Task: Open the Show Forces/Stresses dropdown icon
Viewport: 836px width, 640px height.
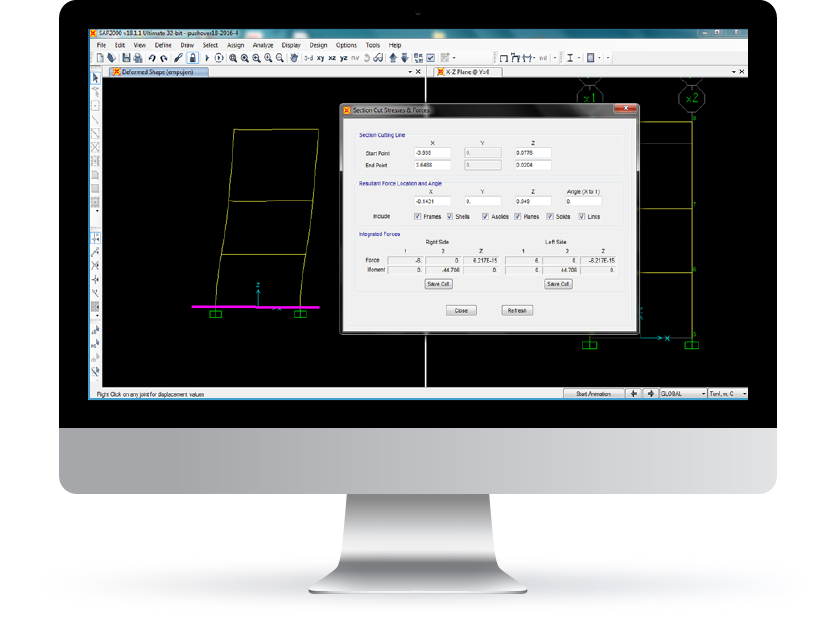Action: pos(528,58)
